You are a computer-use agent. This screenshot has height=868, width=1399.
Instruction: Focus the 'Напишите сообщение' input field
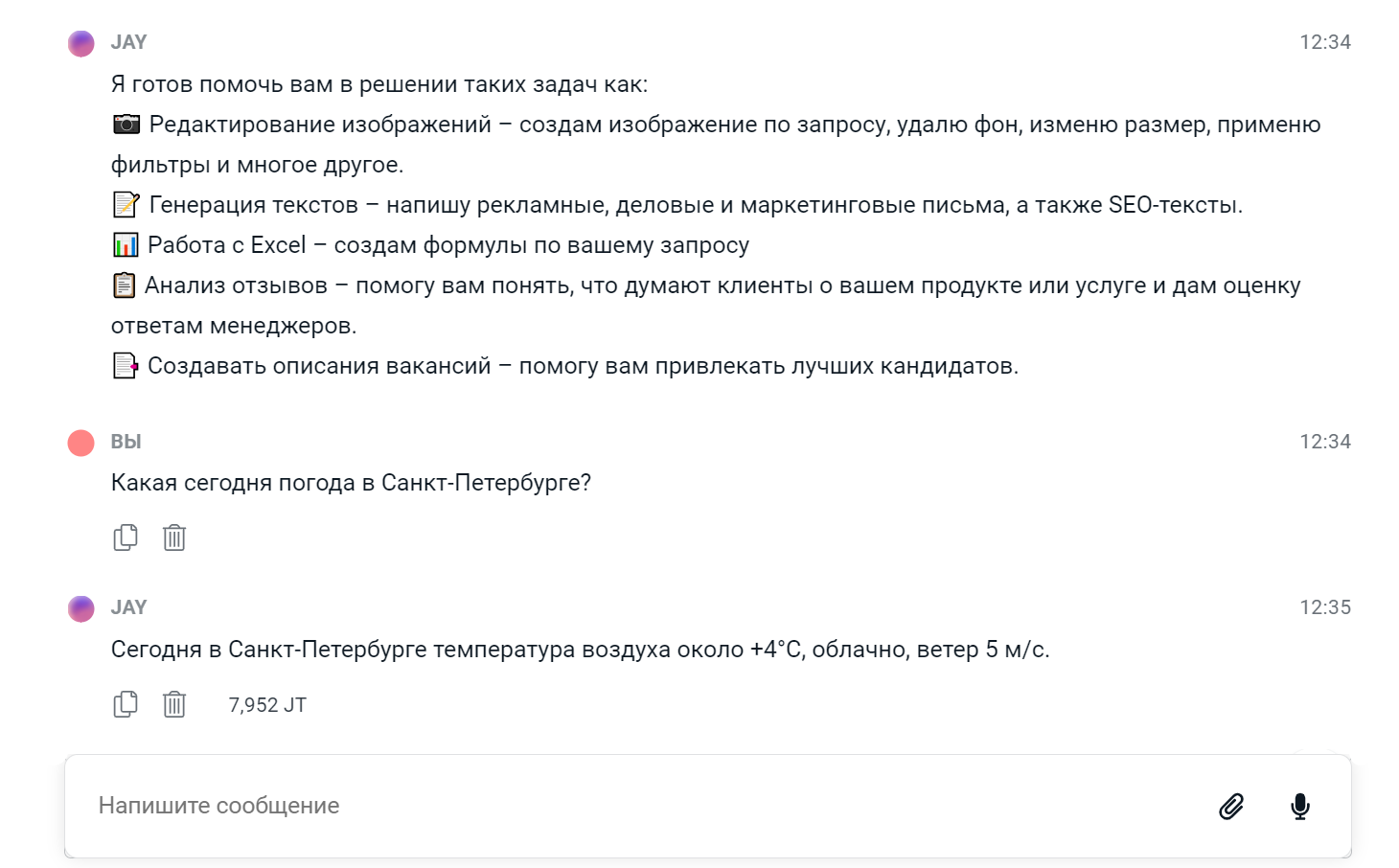click(x=632, y=806)
